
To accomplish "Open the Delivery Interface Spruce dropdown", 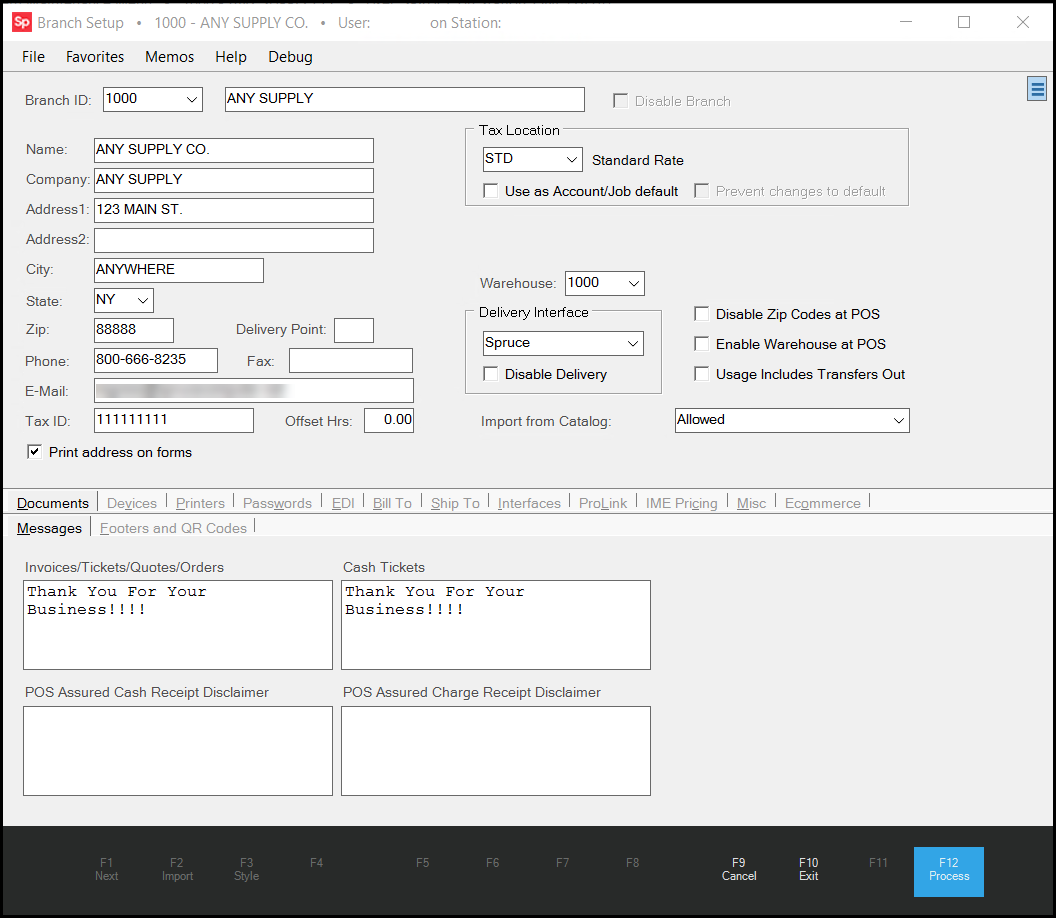I will coord(632,343).
